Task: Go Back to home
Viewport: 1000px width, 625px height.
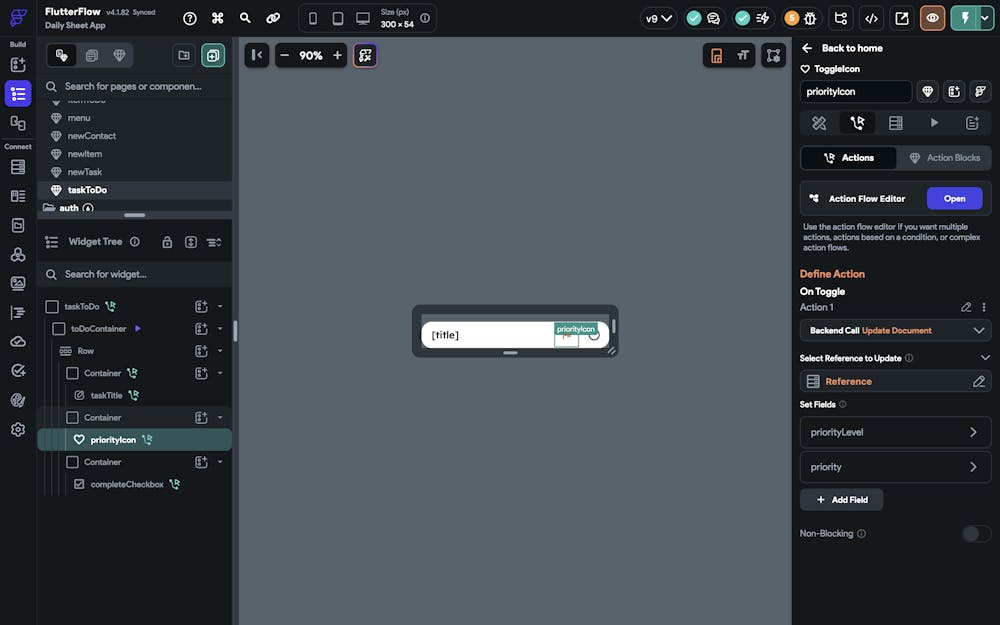Action: click(844, 48)
